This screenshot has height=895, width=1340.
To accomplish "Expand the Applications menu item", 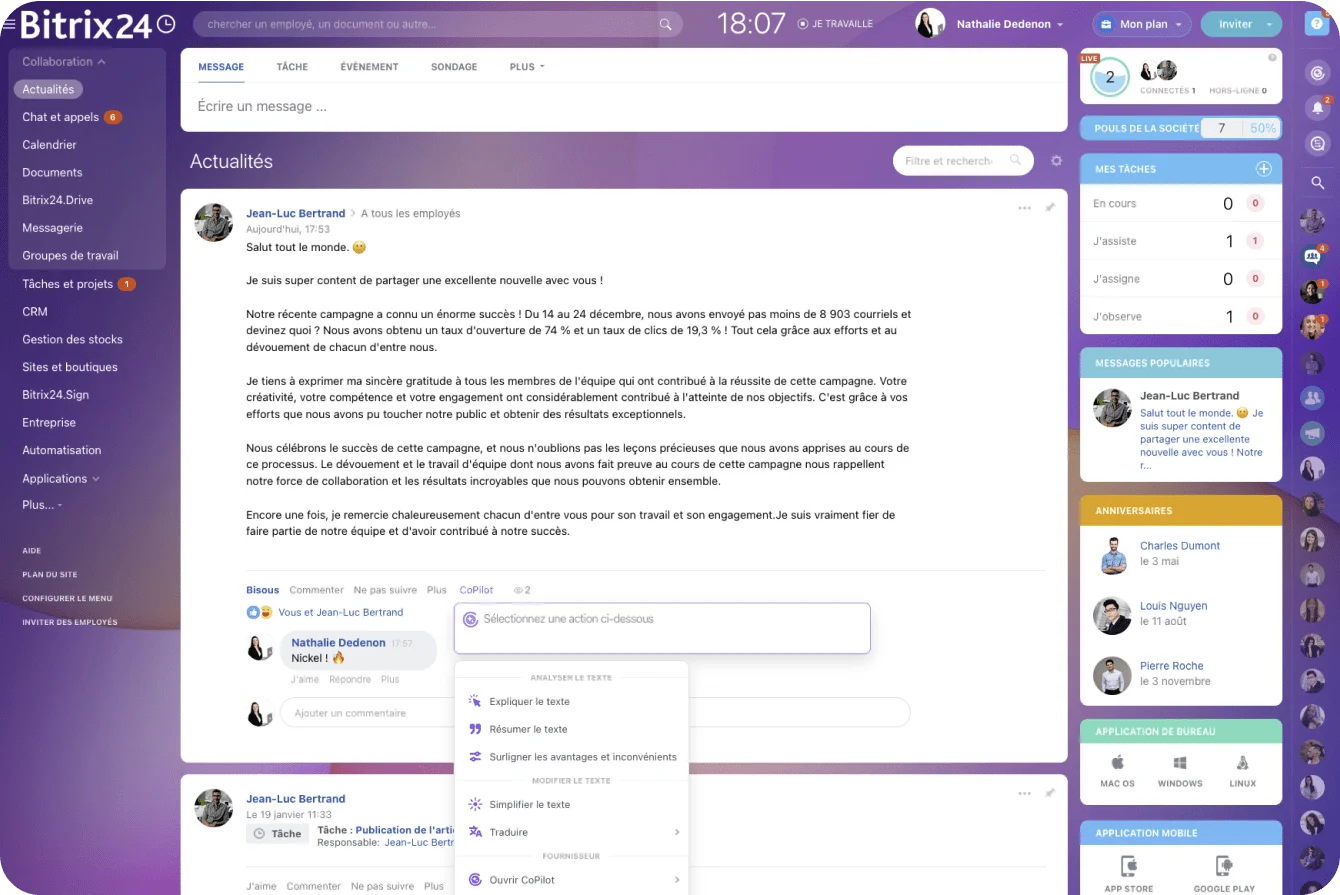I will tap(61, 478).
